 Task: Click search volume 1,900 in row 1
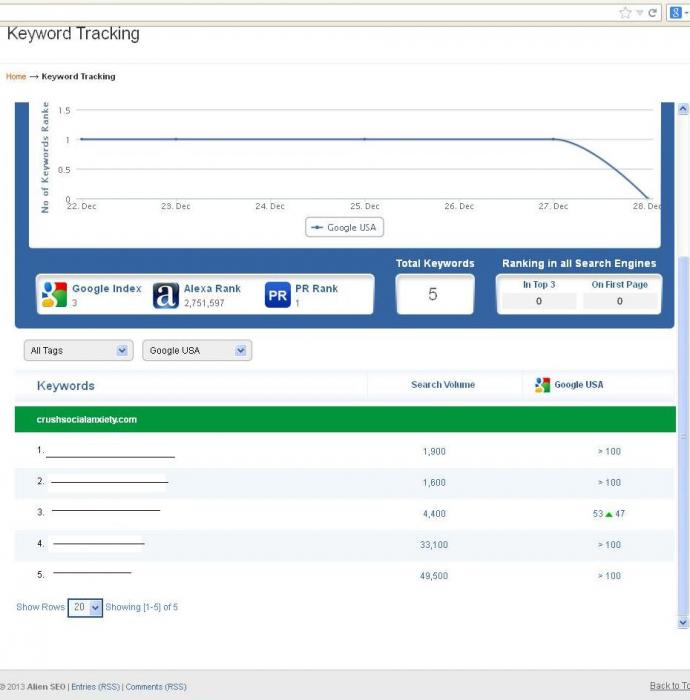[x=434, y=451]
